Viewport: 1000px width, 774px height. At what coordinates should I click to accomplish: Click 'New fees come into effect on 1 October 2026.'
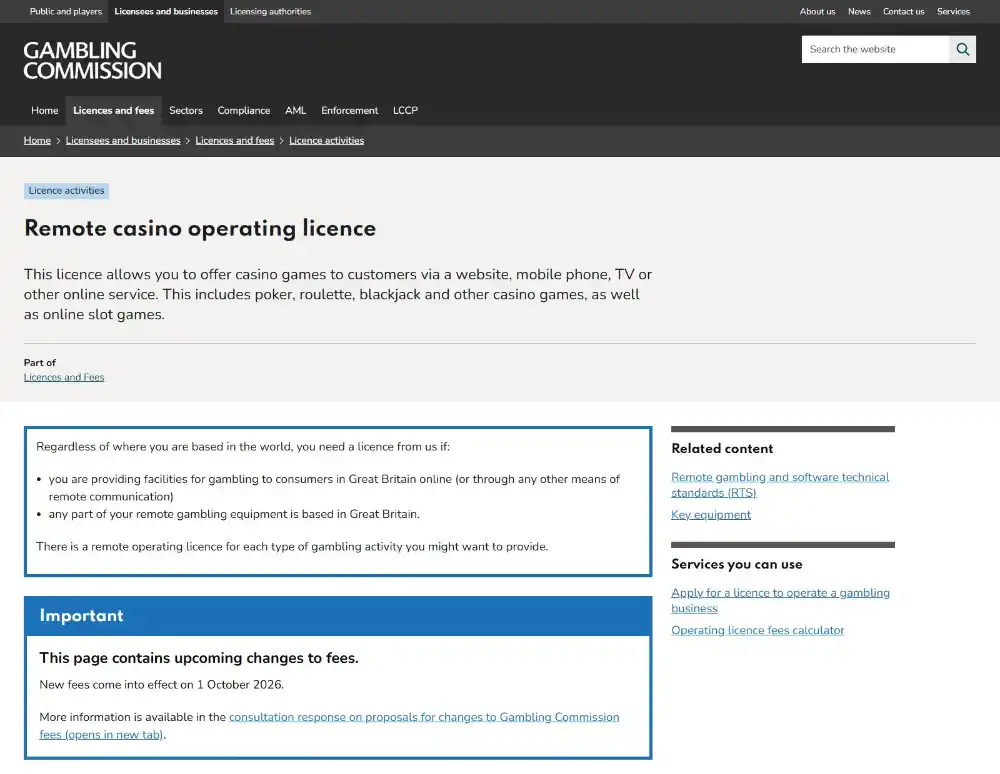pyautogui.click(x=161, y=685)
